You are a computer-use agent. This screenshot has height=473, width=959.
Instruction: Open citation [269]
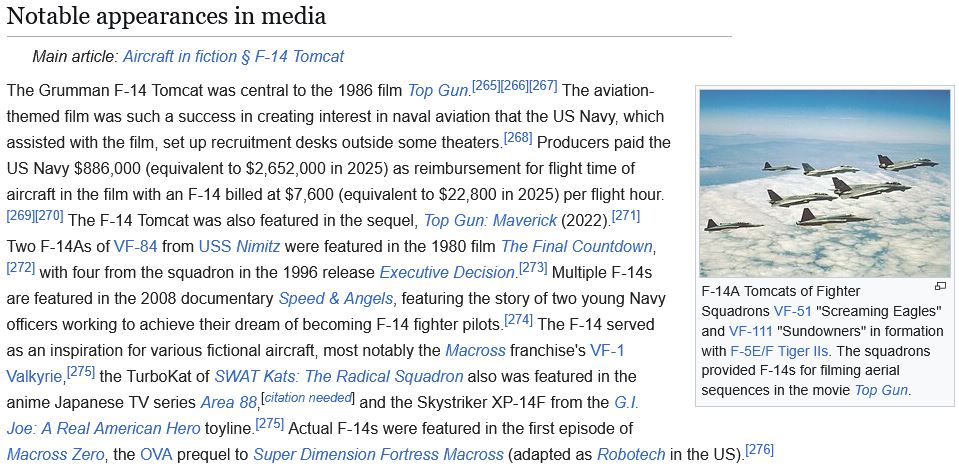pos(21,215)
